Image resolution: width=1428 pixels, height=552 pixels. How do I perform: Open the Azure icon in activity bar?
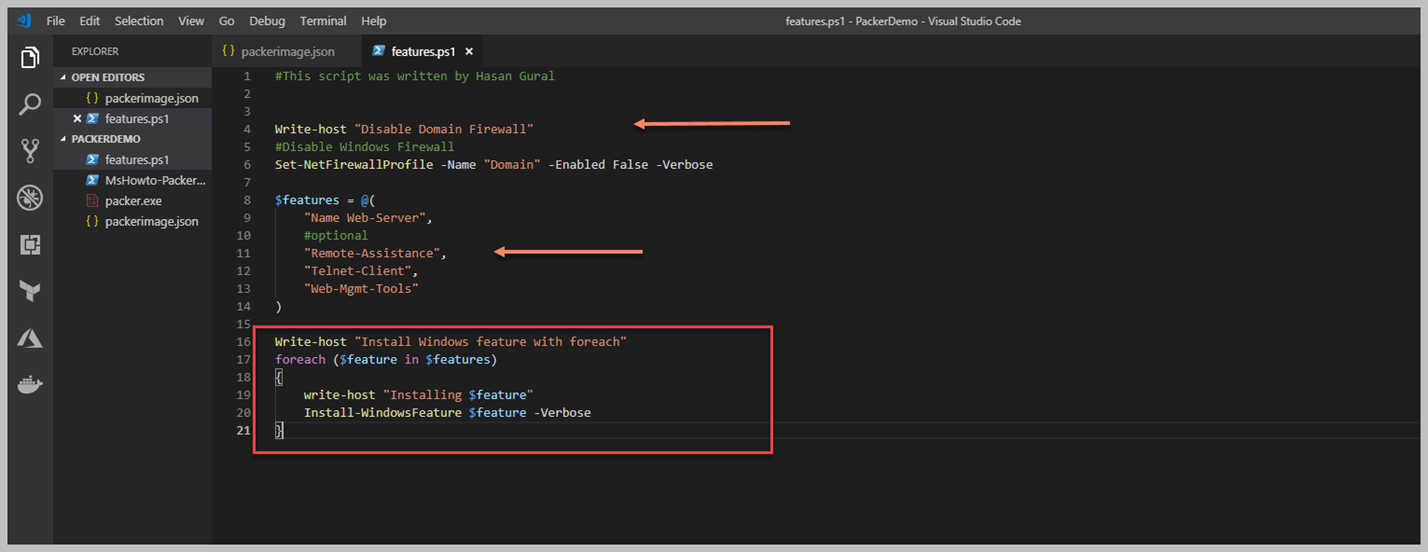[30, 338]
